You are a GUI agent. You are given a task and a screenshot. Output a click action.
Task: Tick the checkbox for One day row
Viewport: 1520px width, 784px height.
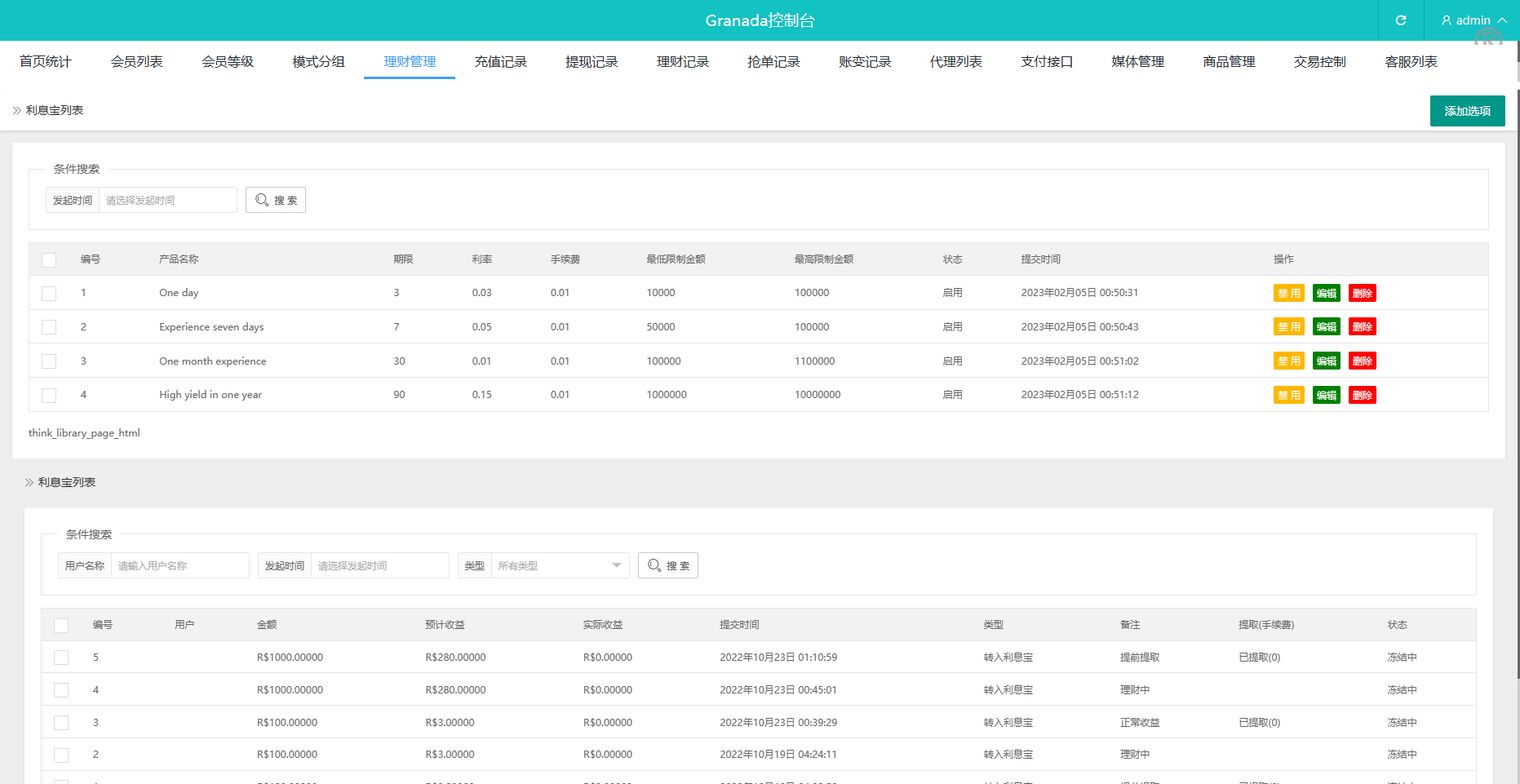(49, 294)
